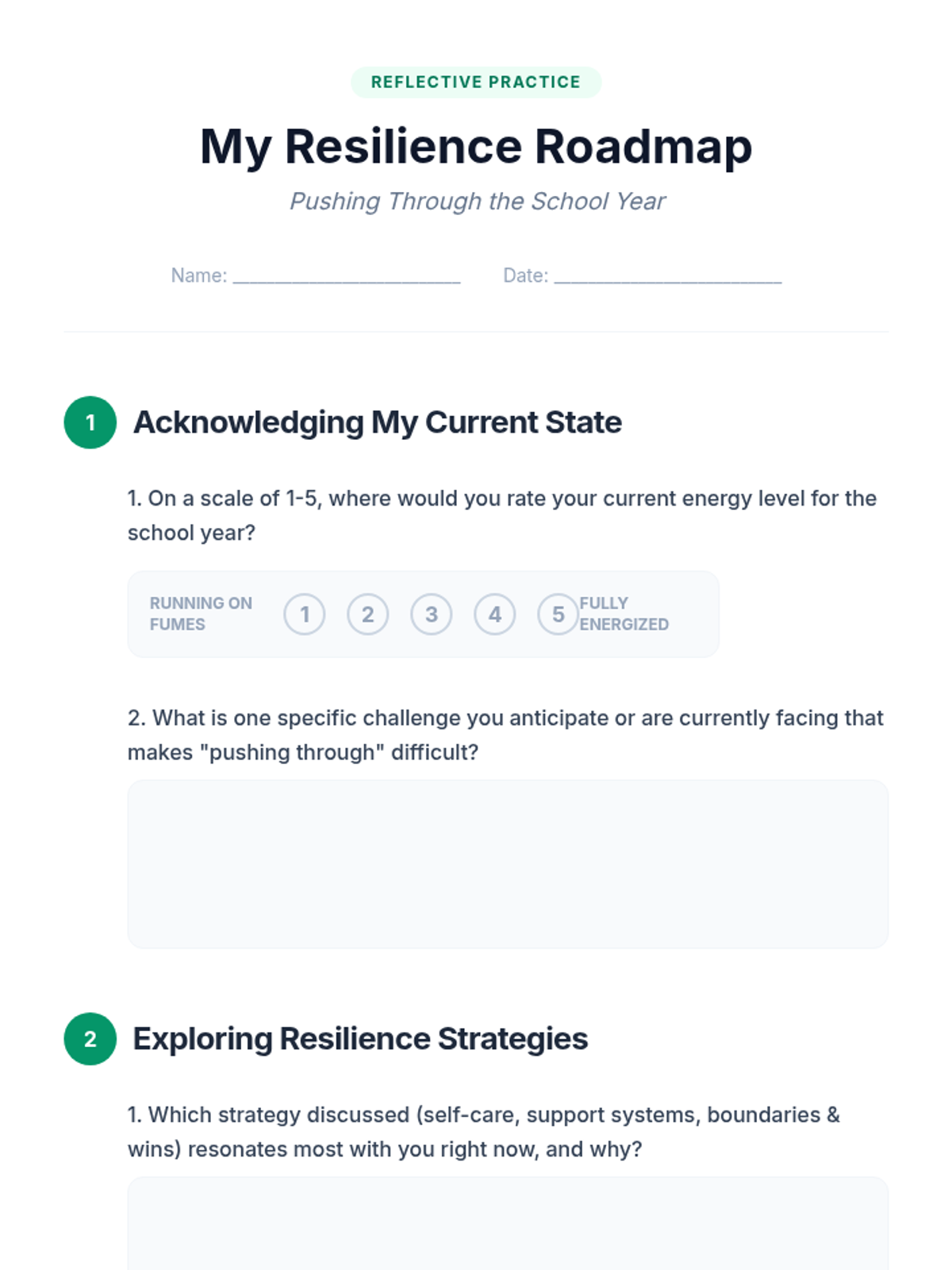The image size is (952, 1270).
Task: Pick energy rating 4 circle
Action: point(495,614)
